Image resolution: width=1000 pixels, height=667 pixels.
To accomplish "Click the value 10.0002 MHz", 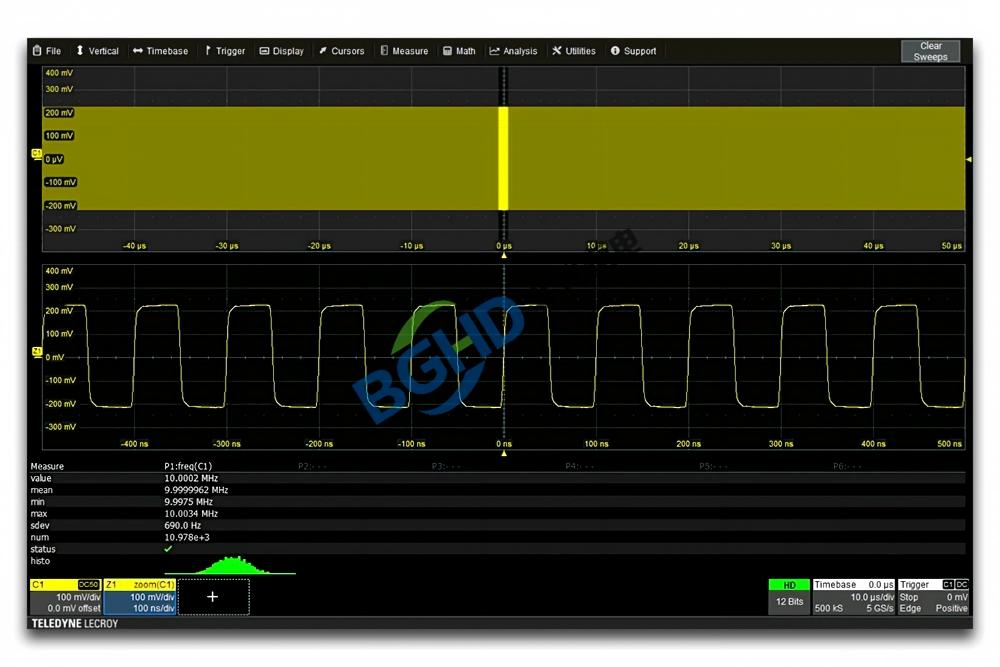I will click(191, 478).
